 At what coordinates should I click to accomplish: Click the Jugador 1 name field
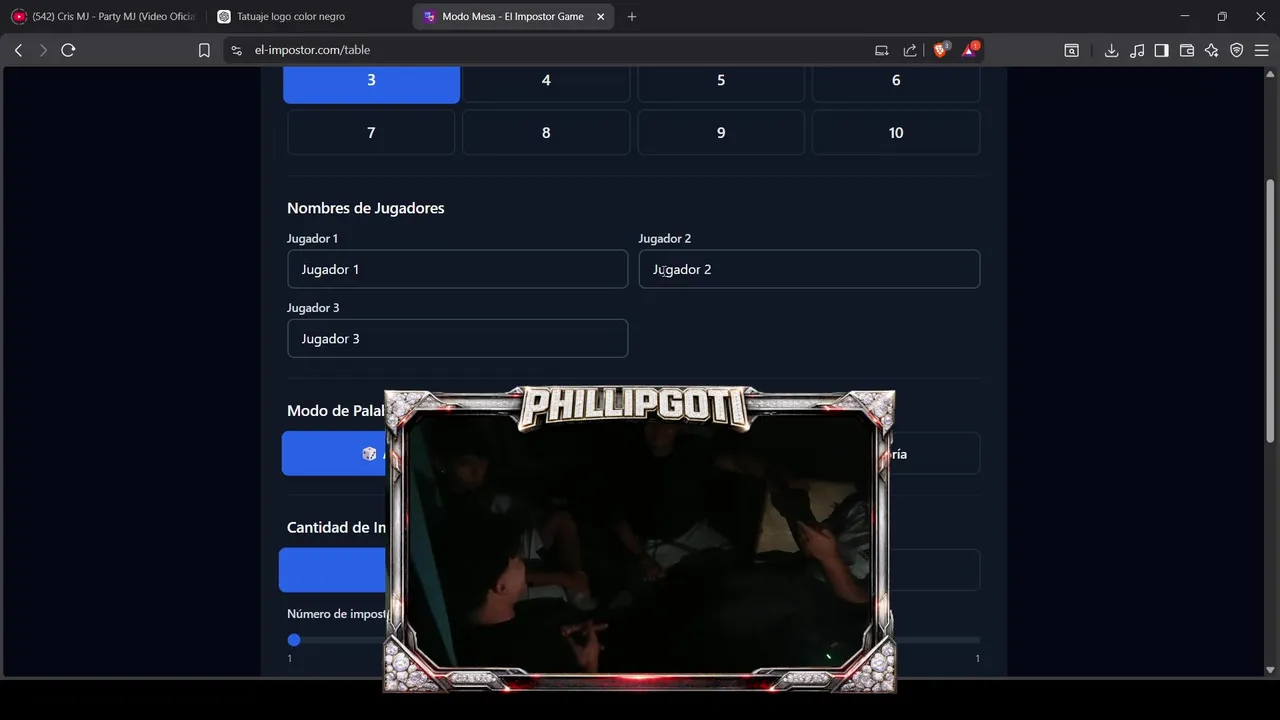pos(457,269)
